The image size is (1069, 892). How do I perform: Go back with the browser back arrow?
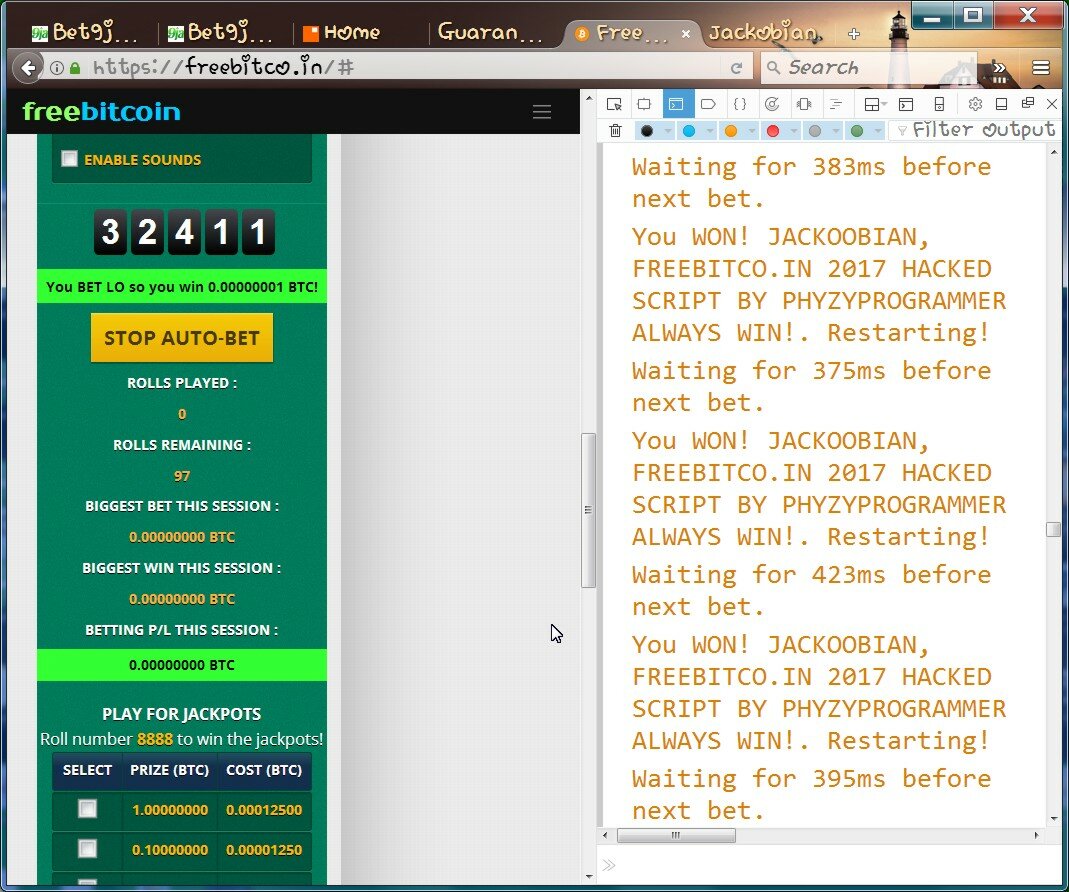click(x=27, y=68)
